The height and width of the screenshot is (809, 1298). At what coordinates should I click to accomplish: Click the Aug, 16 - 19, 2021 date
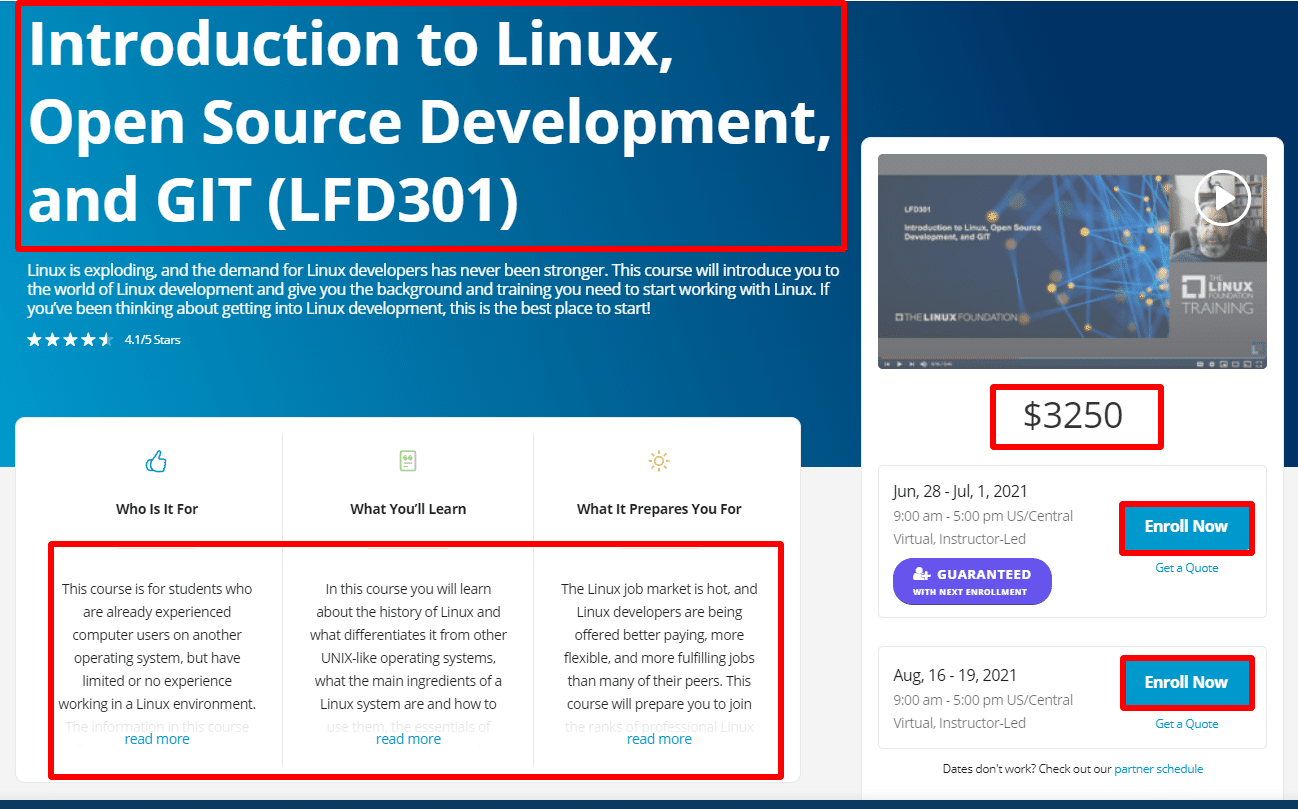tap(953, 674)
